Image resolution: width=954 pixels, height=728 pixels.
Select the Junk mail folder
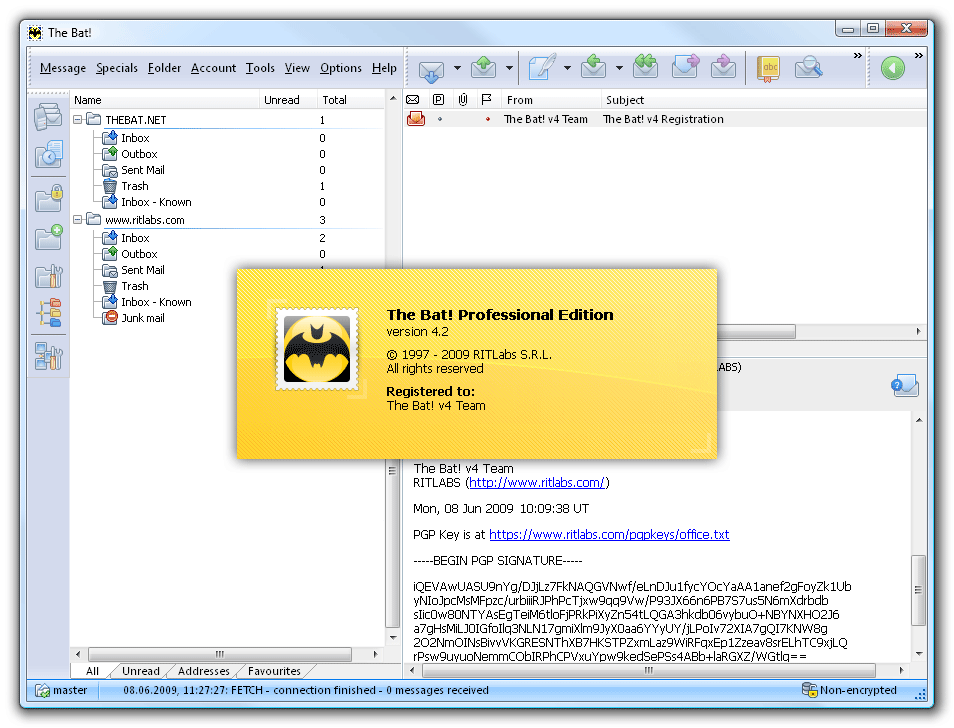(143, 318)
